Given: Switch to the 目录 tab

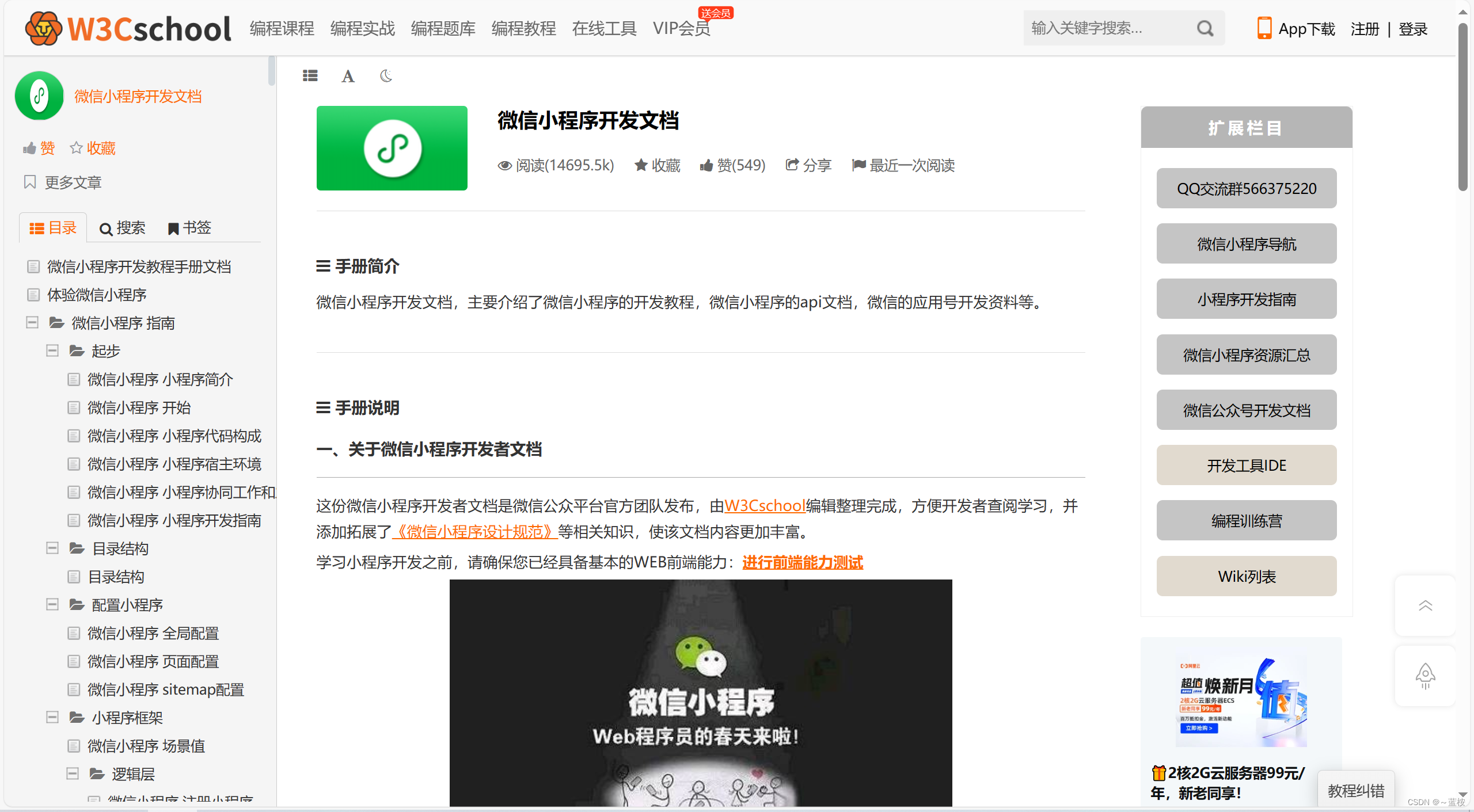Looking at the screenshot, I should tap(53, 228).
